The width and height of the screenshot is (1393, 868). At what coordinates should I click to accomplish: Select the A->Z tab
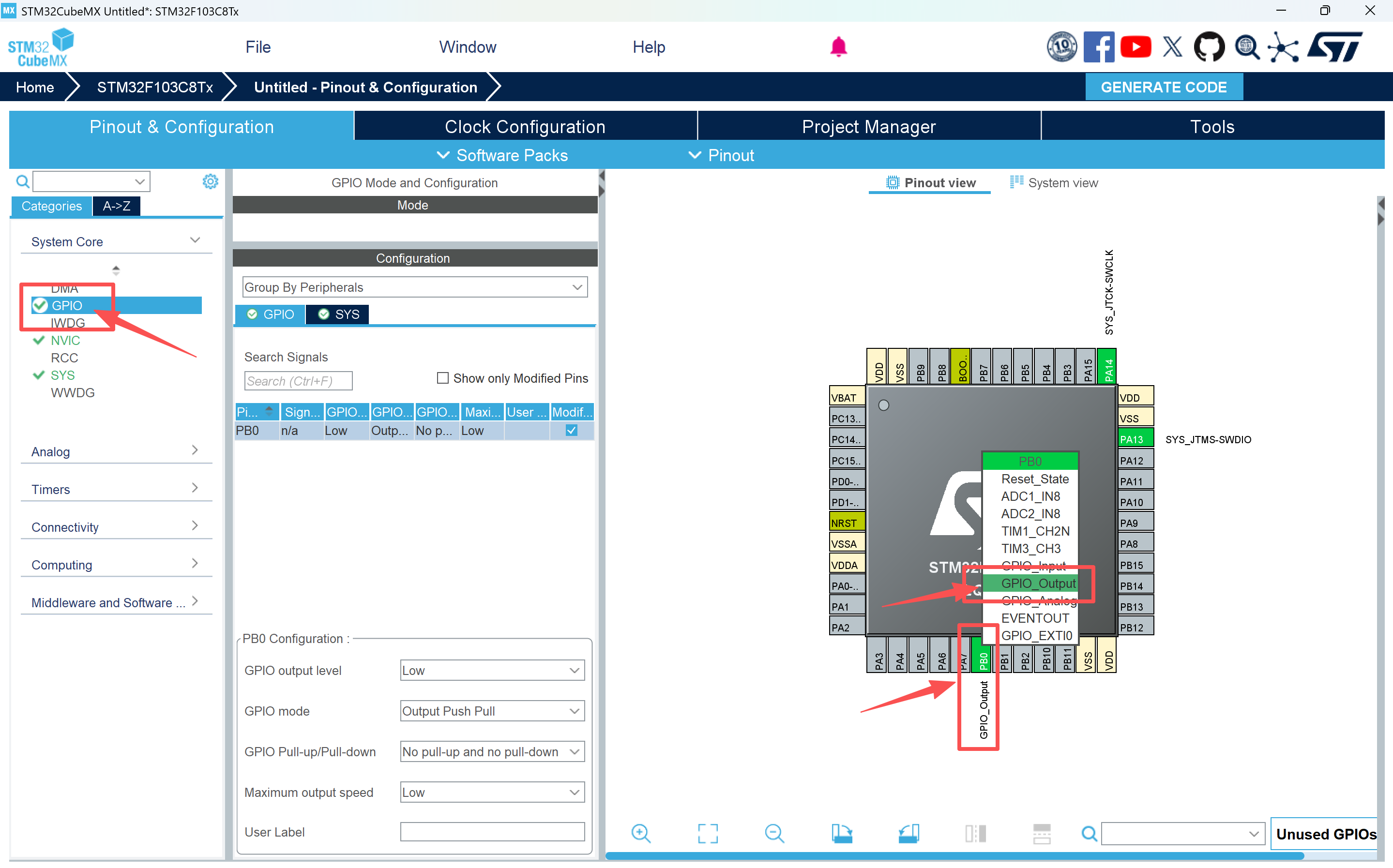pos(117,206)
